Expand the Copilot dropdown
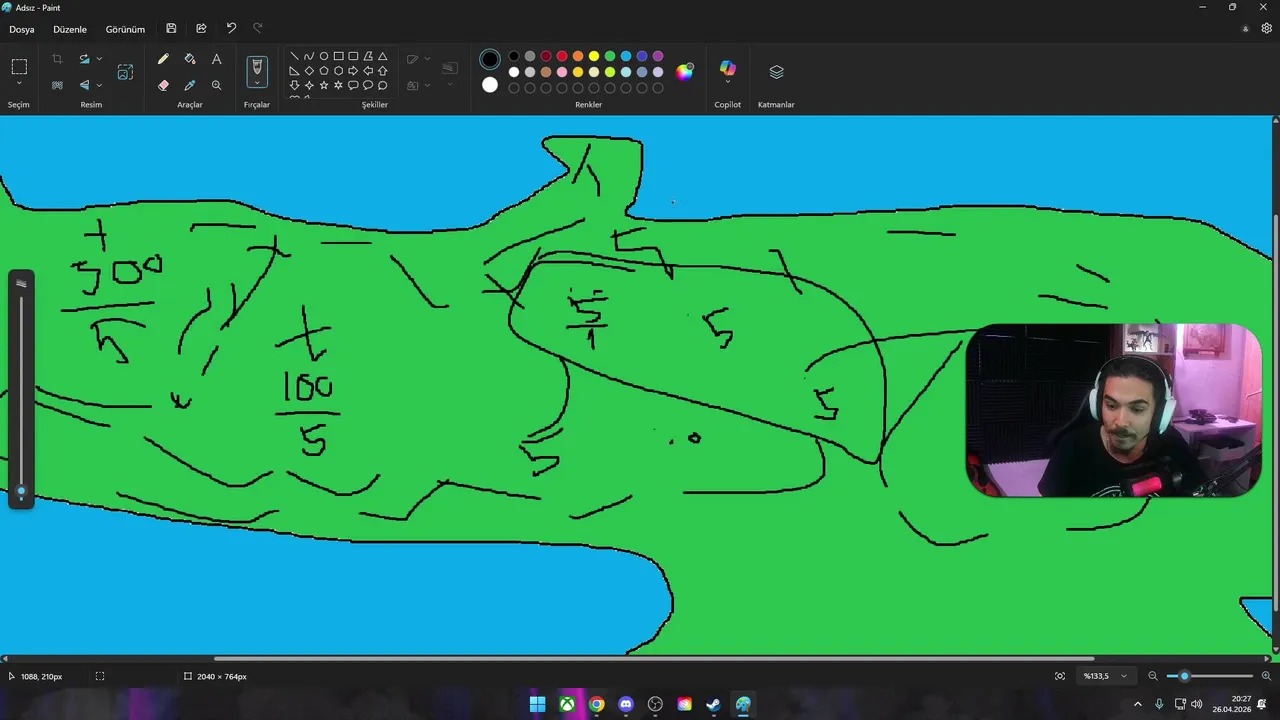 (x=728, y=82)
